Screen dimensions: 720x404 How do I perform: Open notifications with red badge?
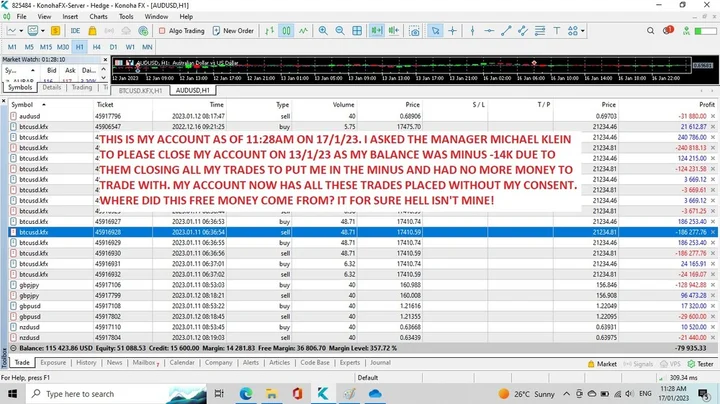click(x=668, y=30)
